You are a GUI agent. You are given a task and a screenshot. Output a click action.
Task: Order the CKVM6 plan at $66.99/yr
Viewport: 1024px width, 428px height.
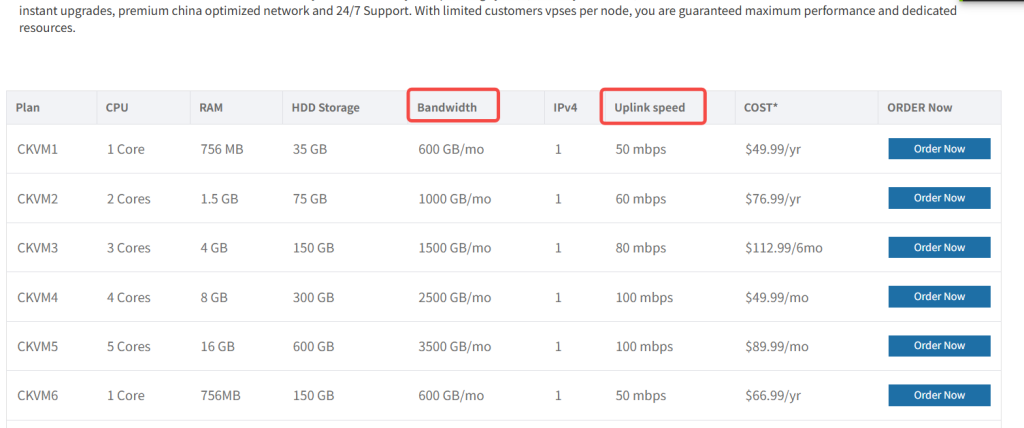(x=939, y=396)
